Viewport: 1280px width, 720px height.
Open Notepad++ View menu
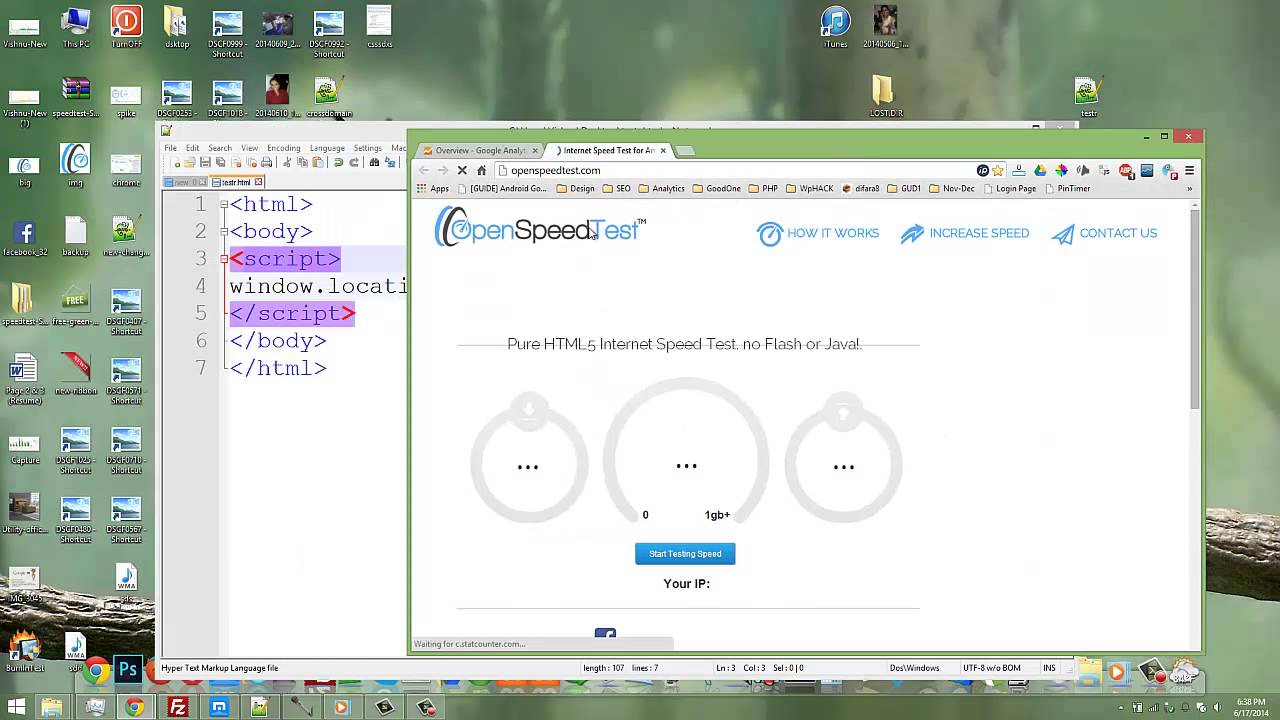click(249, 148)
